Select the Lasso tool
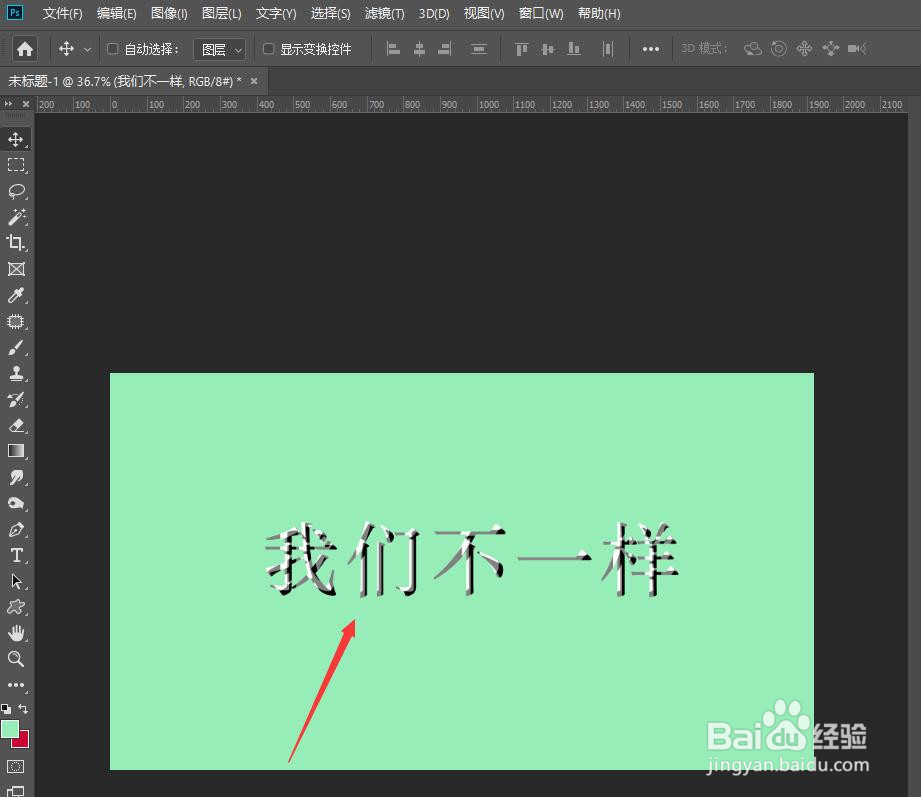Screen dimensions: 921x797 point(16,191)
